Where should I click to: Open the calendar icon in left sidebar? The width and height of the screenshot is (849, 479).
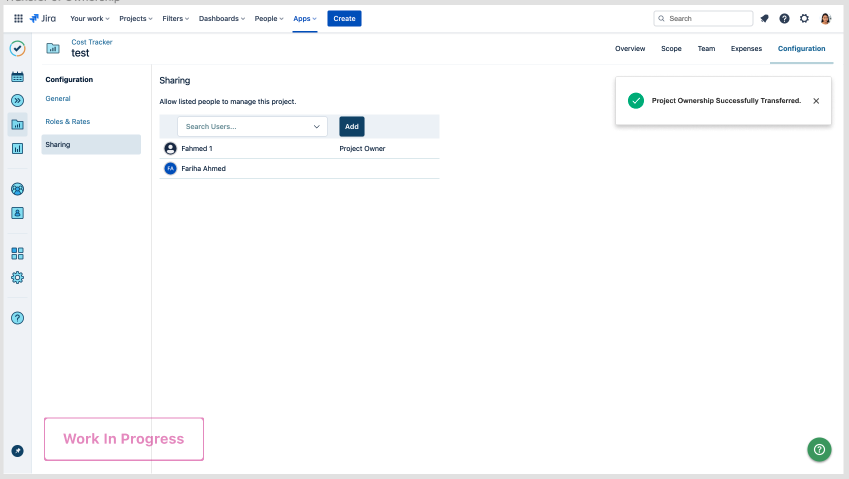point(17,76)
